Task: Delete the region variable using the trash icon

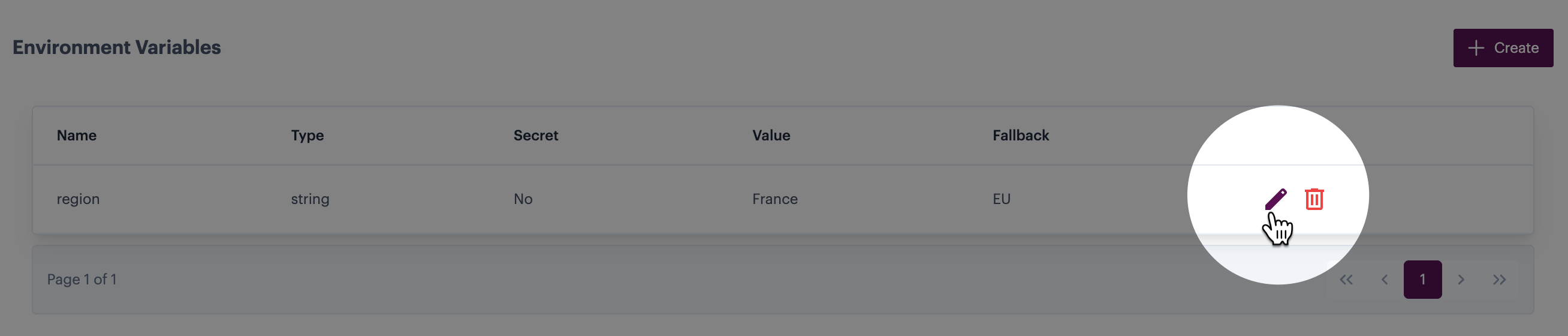Action: (x=1314, y=199)
